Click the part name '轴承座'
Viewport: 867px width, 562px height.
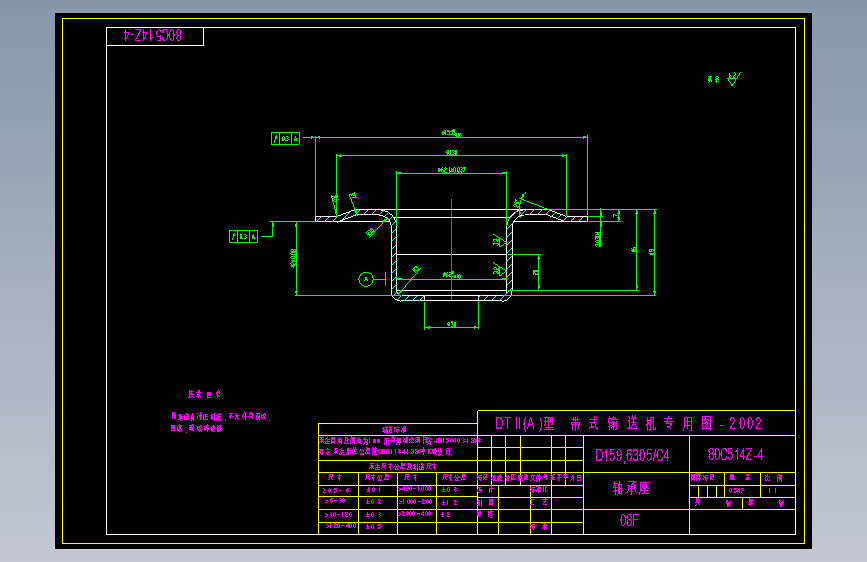click(x=631, y=488)
